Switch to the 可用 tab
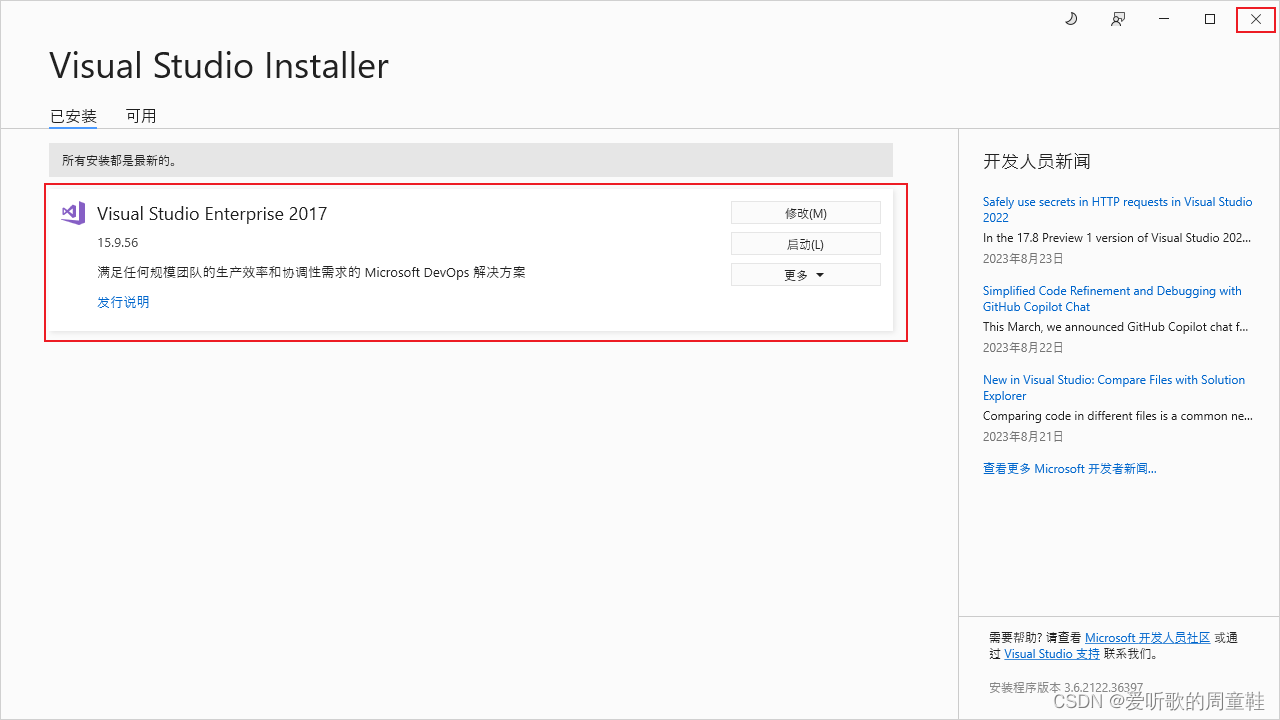1280x720 pixels. (x=141, y=115)
